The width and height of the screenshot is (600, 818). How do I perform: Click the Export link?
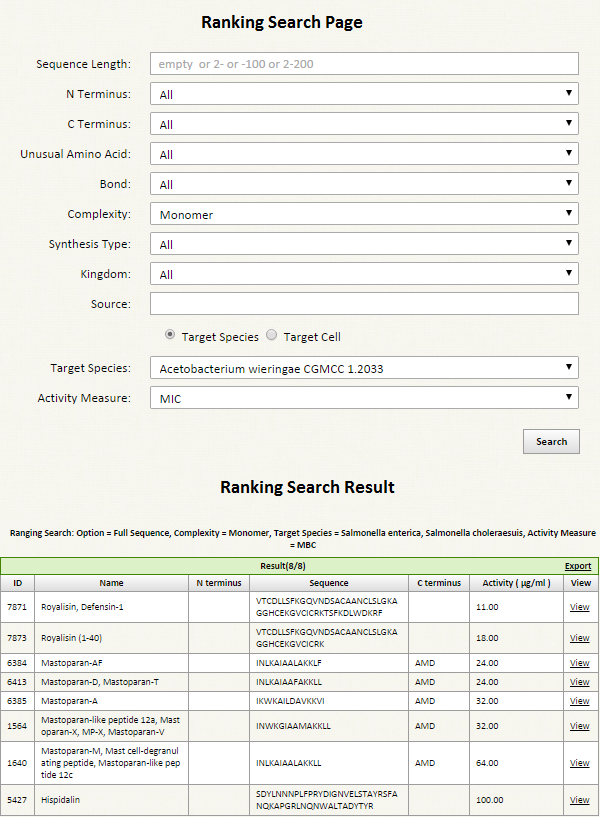pyautogui.click(x=578, y=566)
